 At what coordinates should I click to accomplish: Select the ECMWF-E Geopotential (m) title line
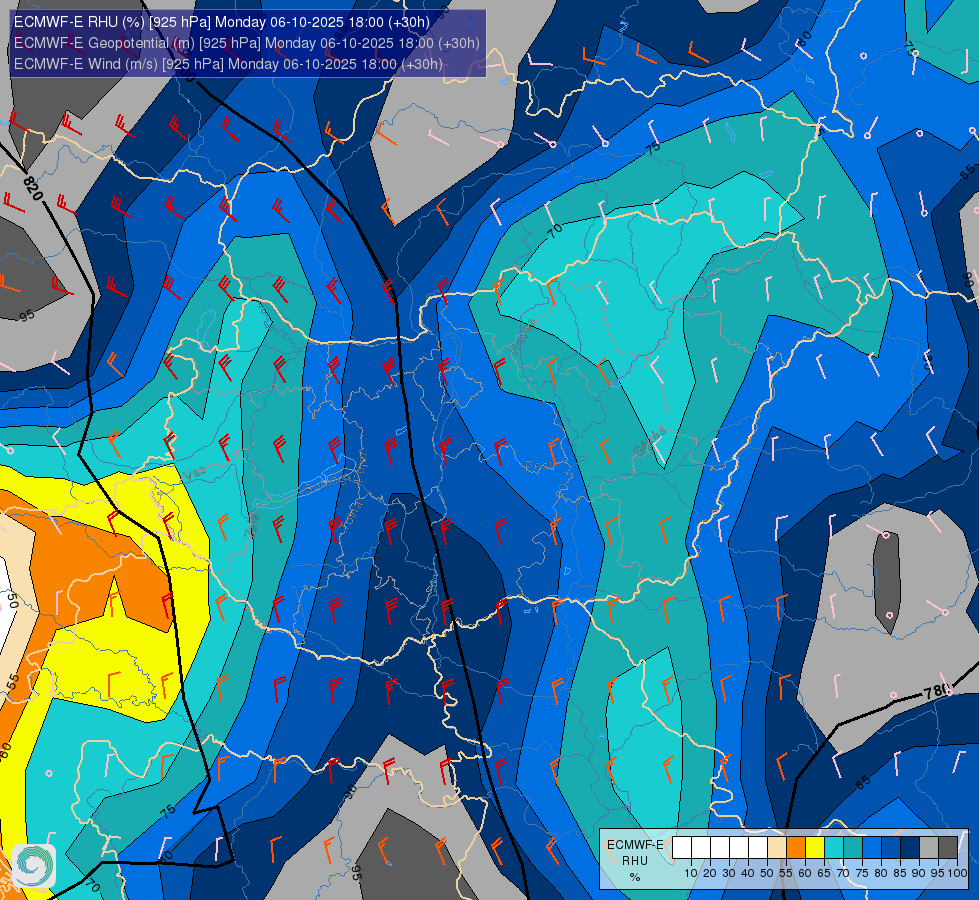(x=247, y=43)
